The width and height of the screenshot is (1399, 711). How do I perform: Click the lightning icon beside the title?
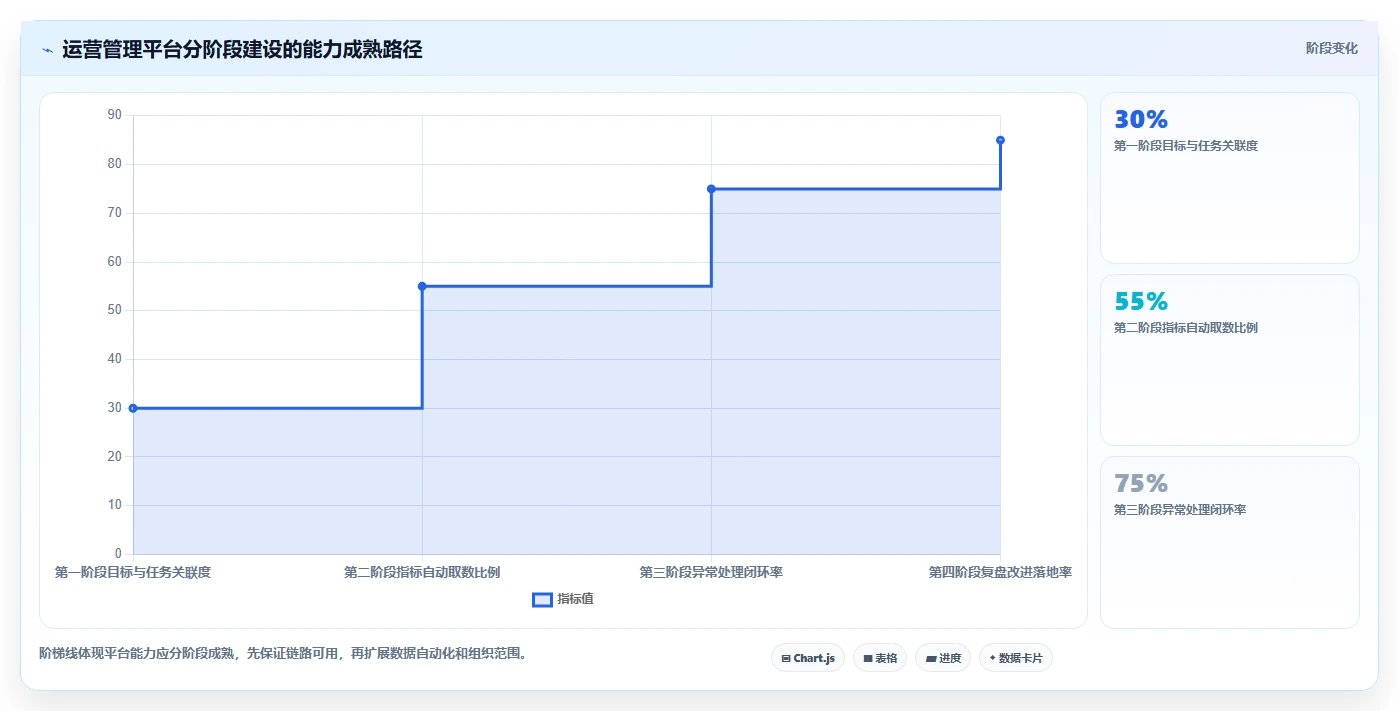pos(47,49)
